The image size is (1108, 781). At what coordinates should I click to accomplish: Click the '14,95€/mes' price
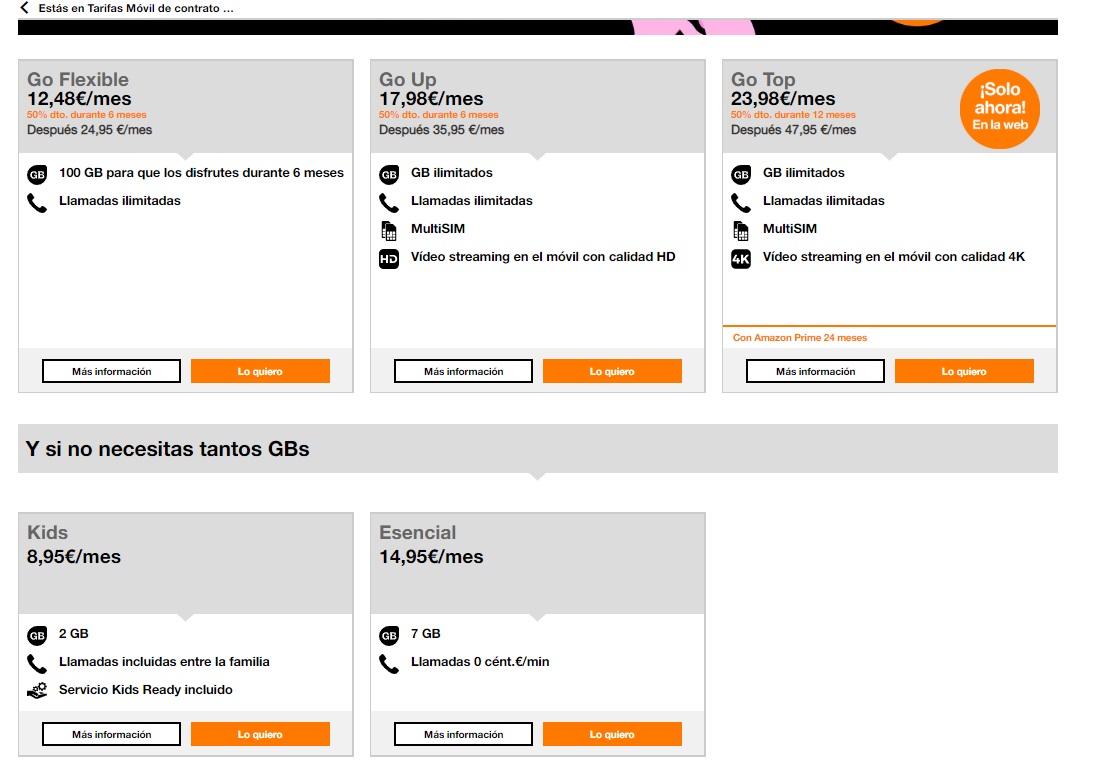(x=431, y=557)
